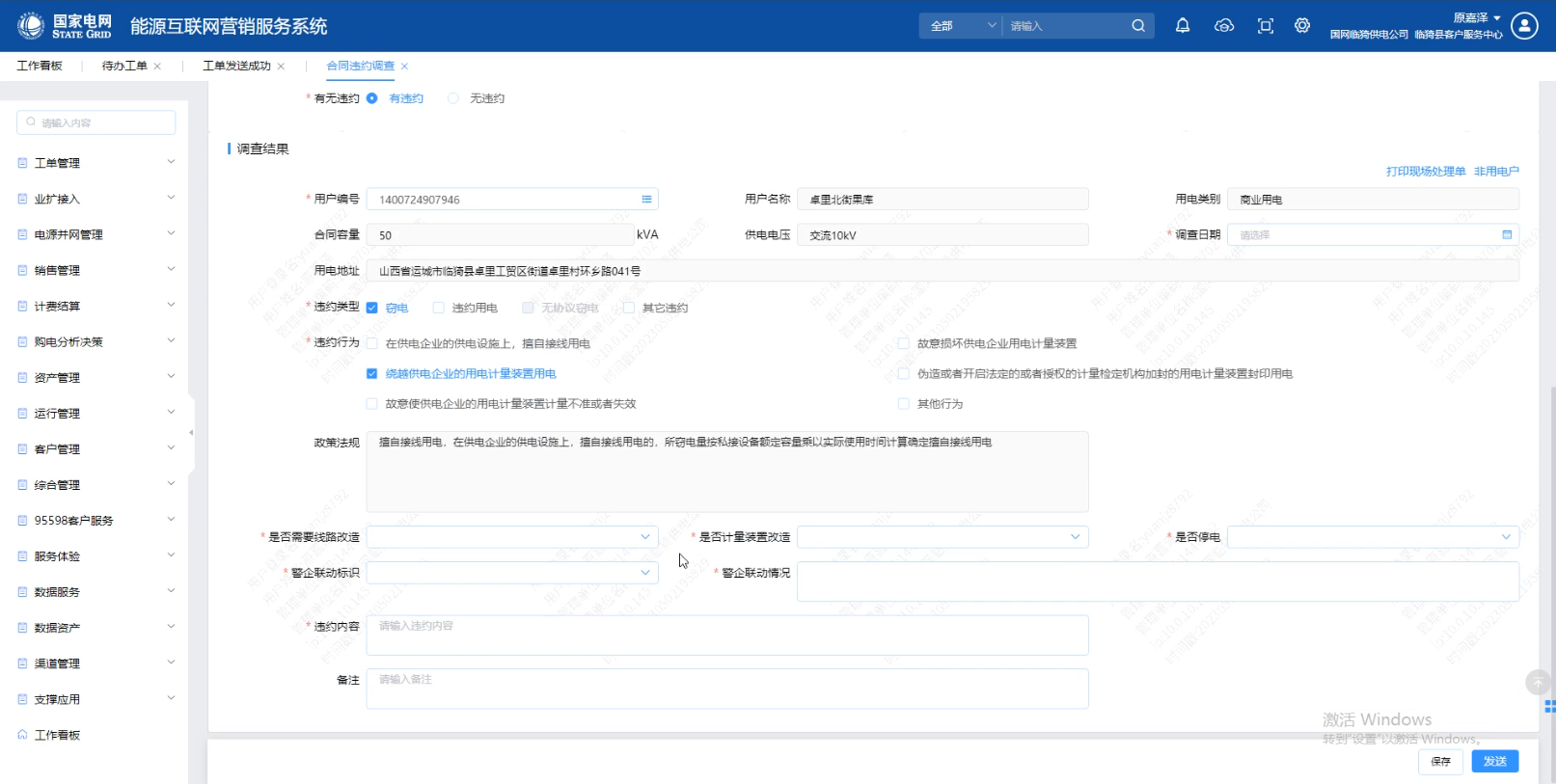Image resolution: width=1556 pixels, height=784 pixels.
Task: Open the 是否需要线路改造 dropdown
Action: 511,537
